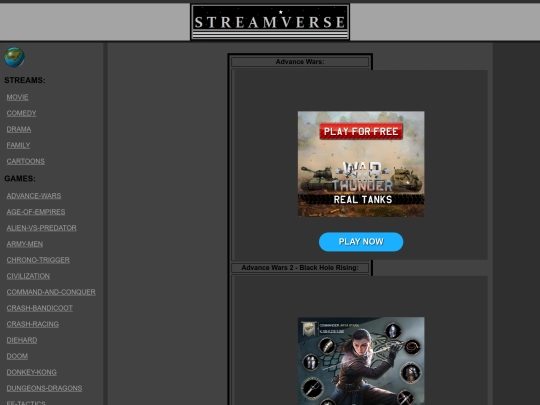Viewport: 540px width, 405px height.
Task: Go to the DRAMA stream category
Action: [19, 129]
